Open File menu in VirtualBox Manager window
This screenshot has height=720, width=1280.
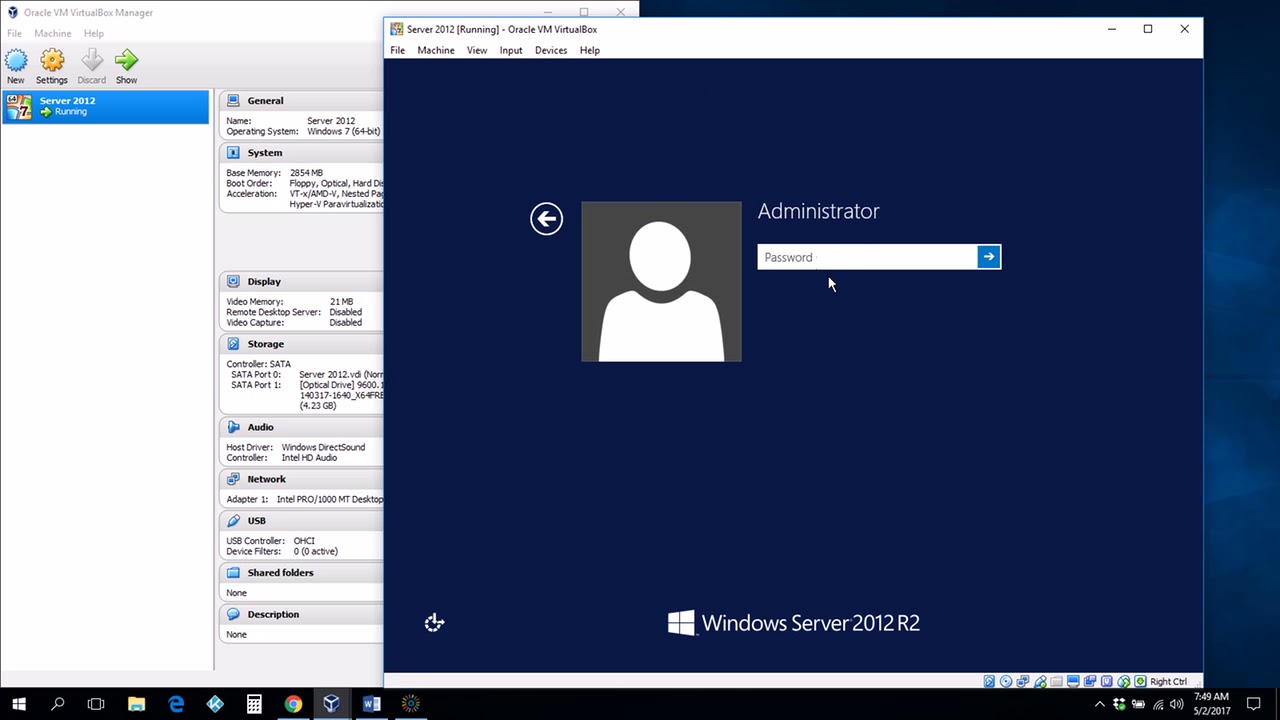(15, 33)
